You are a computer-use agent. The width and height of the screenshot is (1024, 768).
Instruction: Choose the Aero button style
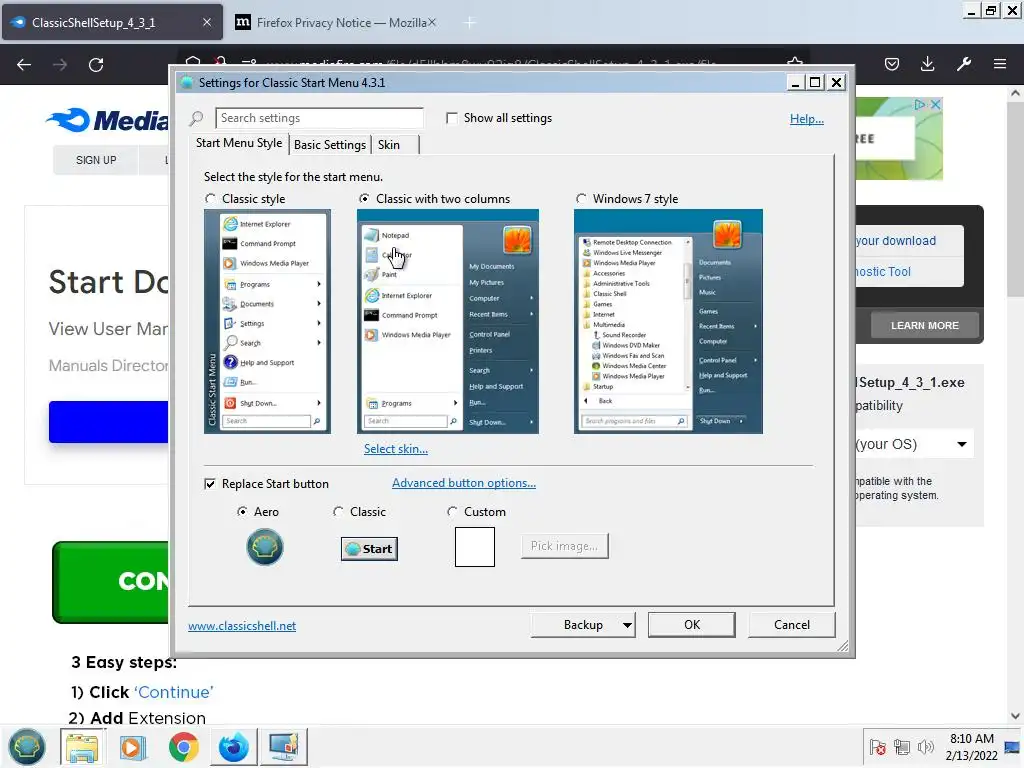[x=242, y=512]
